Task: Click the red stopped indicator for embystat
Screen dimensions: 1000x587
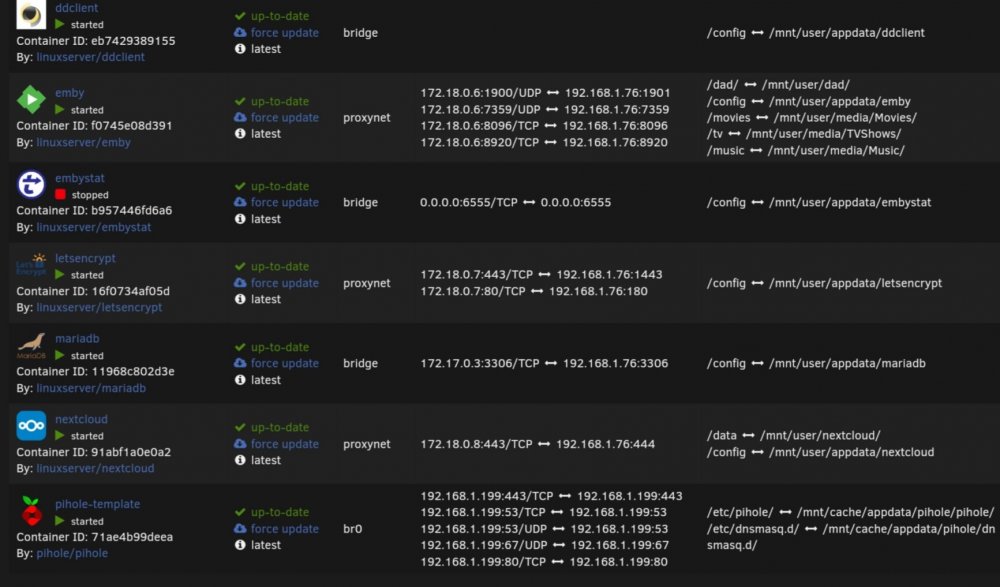Action: click(61, 195)
